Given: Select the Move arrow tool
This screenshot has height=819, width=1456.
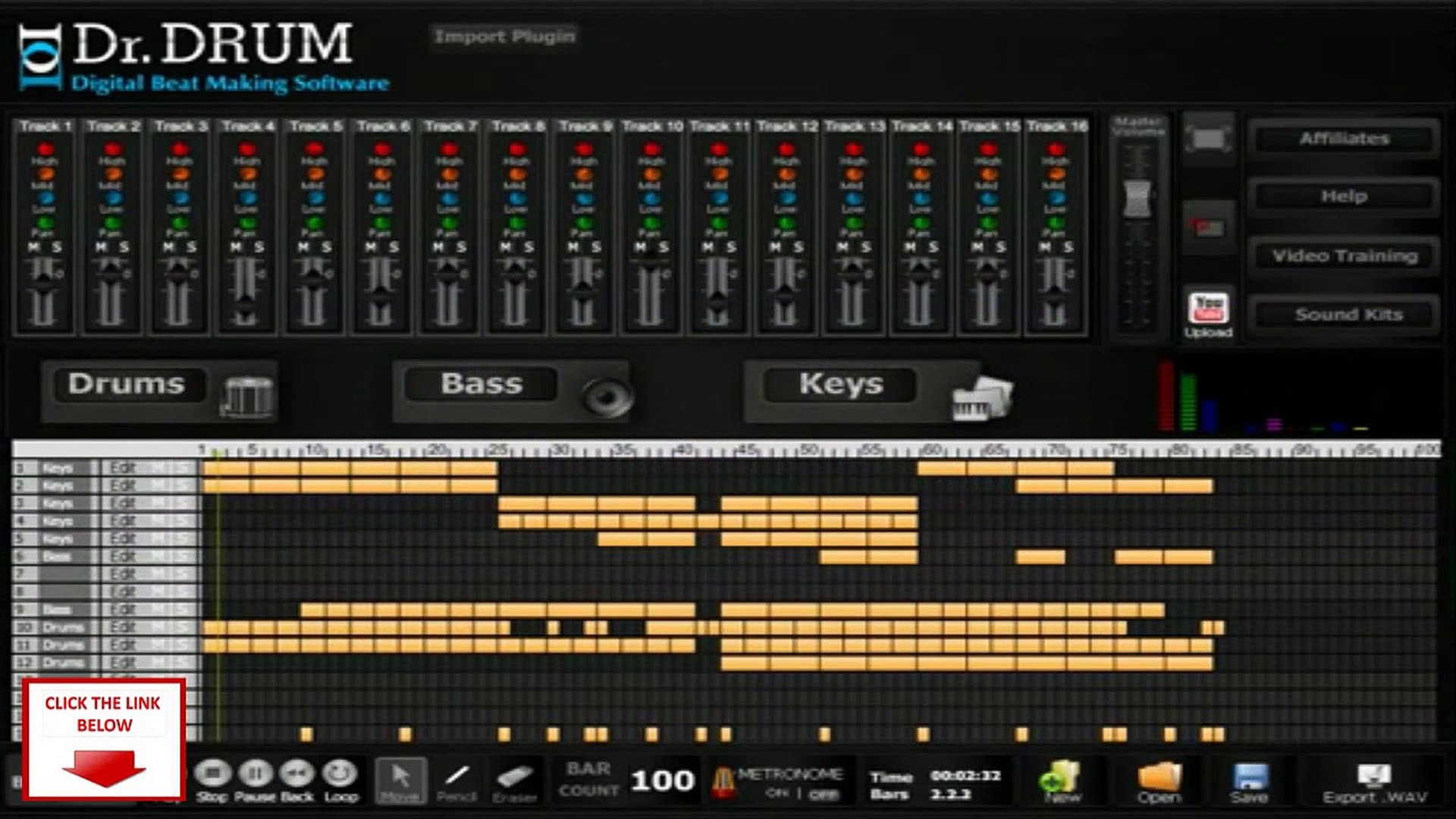Looking at the screenshot, I should click(x=400, y=780).
